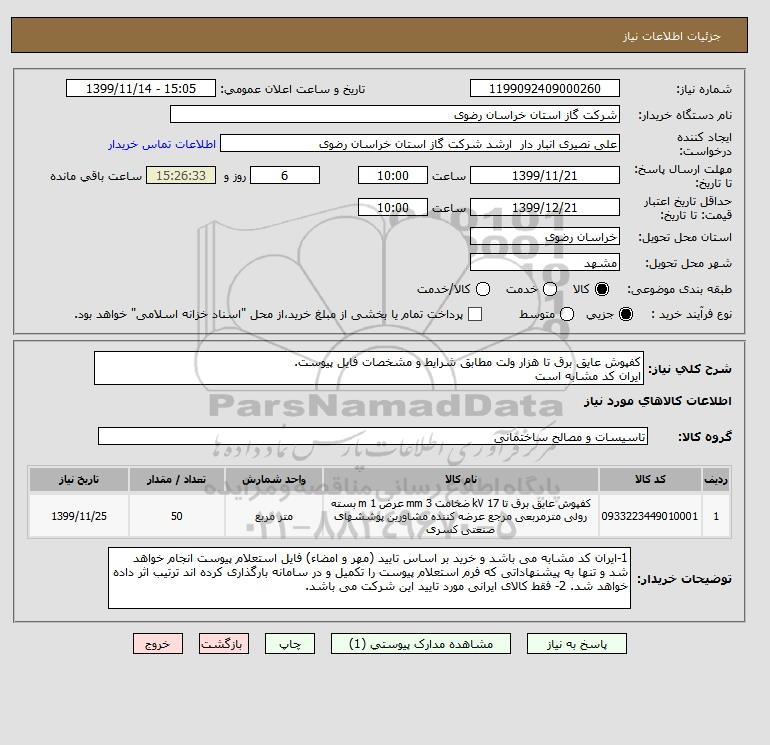
Task: Click the بازگشت back button
Action: click(x=223, y=644)
